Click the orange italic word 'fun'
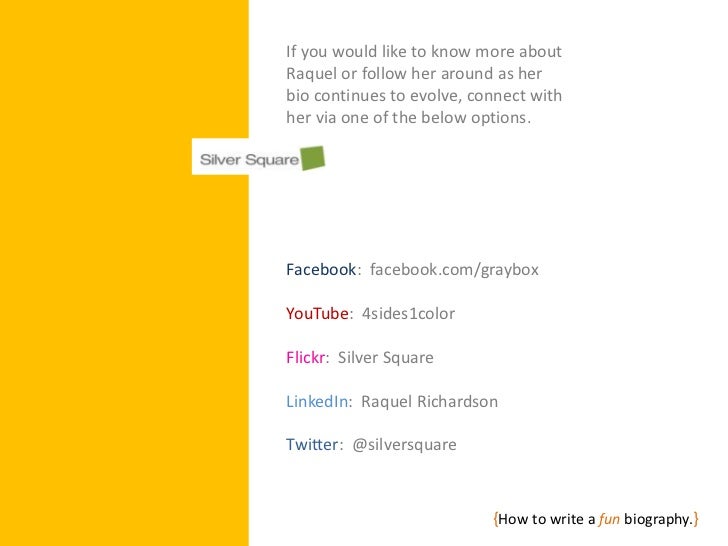 (609, 519)
